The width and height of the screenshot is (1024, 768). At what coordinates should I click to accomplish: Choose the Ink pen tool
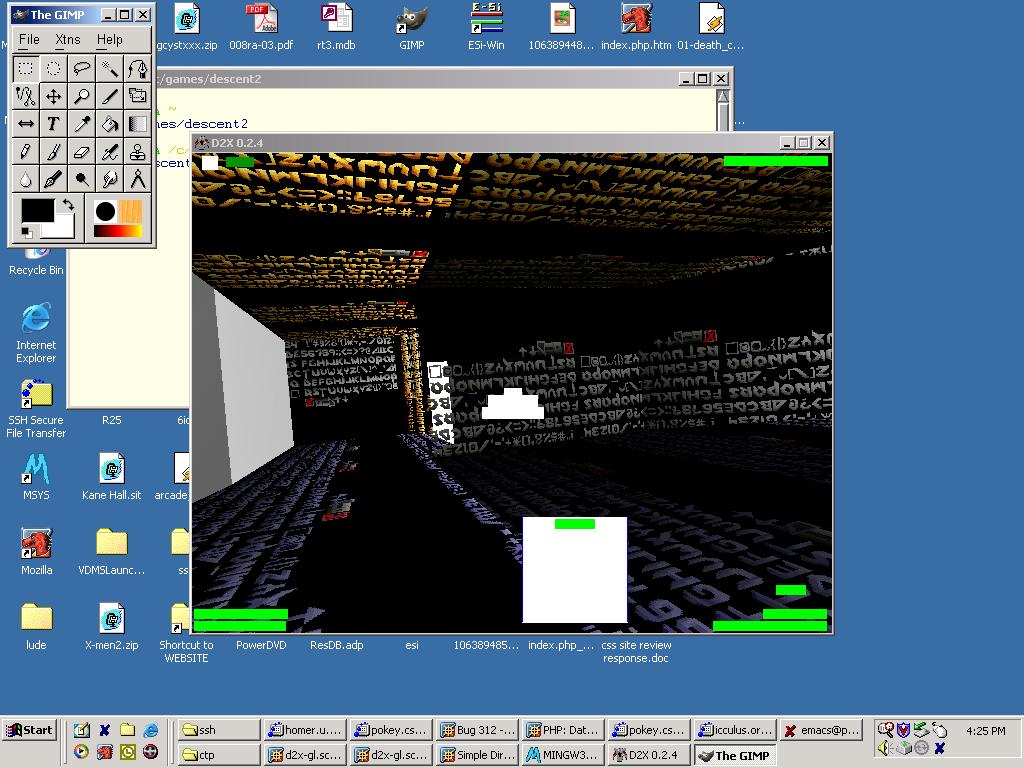click(x=54, y=179)
